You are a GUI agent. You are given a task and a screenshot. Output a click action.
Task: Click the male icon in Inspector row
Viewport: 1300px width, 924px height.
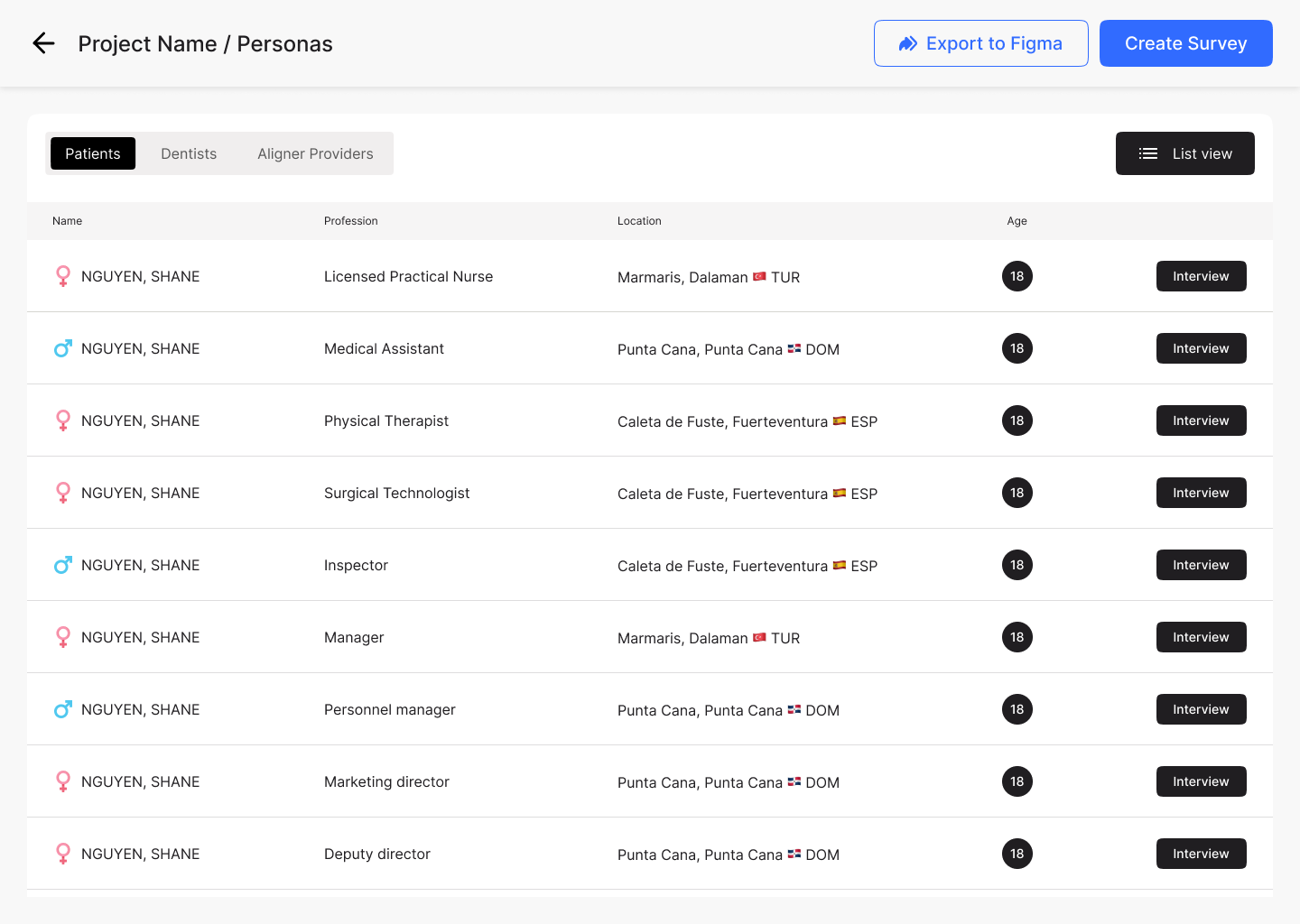pos(63,565)
